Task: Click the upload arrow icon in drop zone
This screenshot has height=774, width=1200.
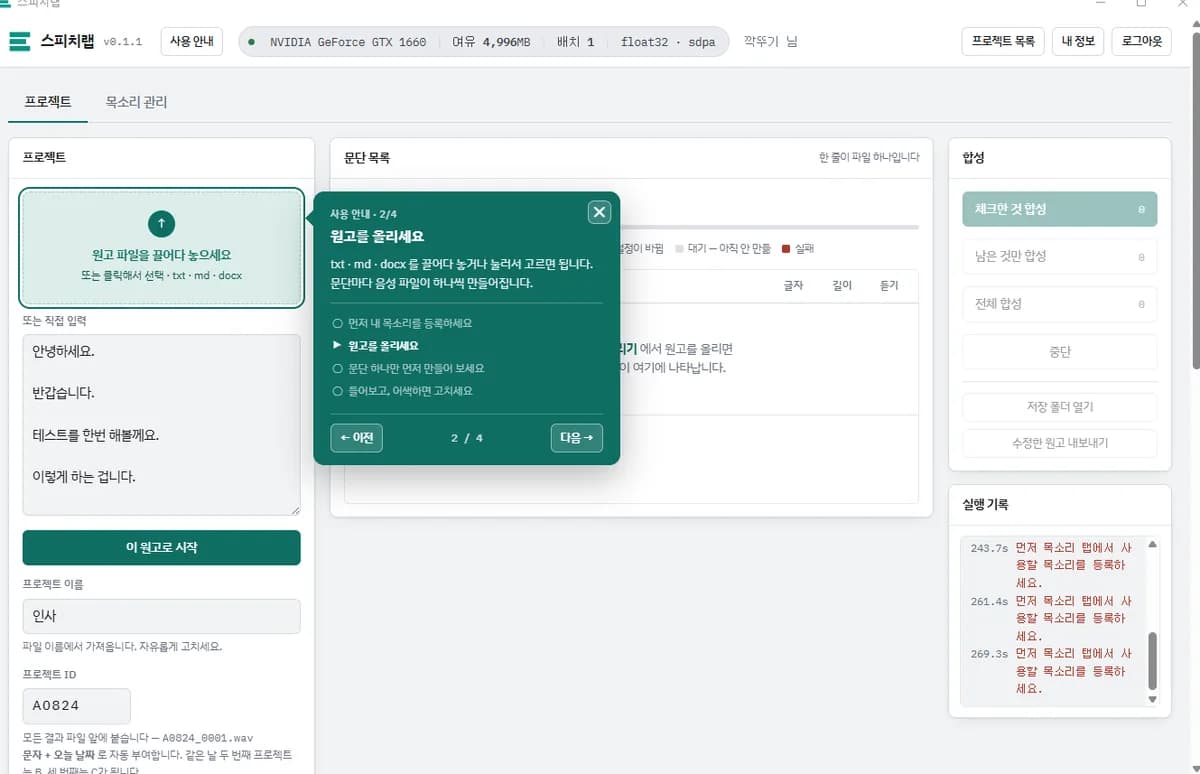Action: coord(161,223)
